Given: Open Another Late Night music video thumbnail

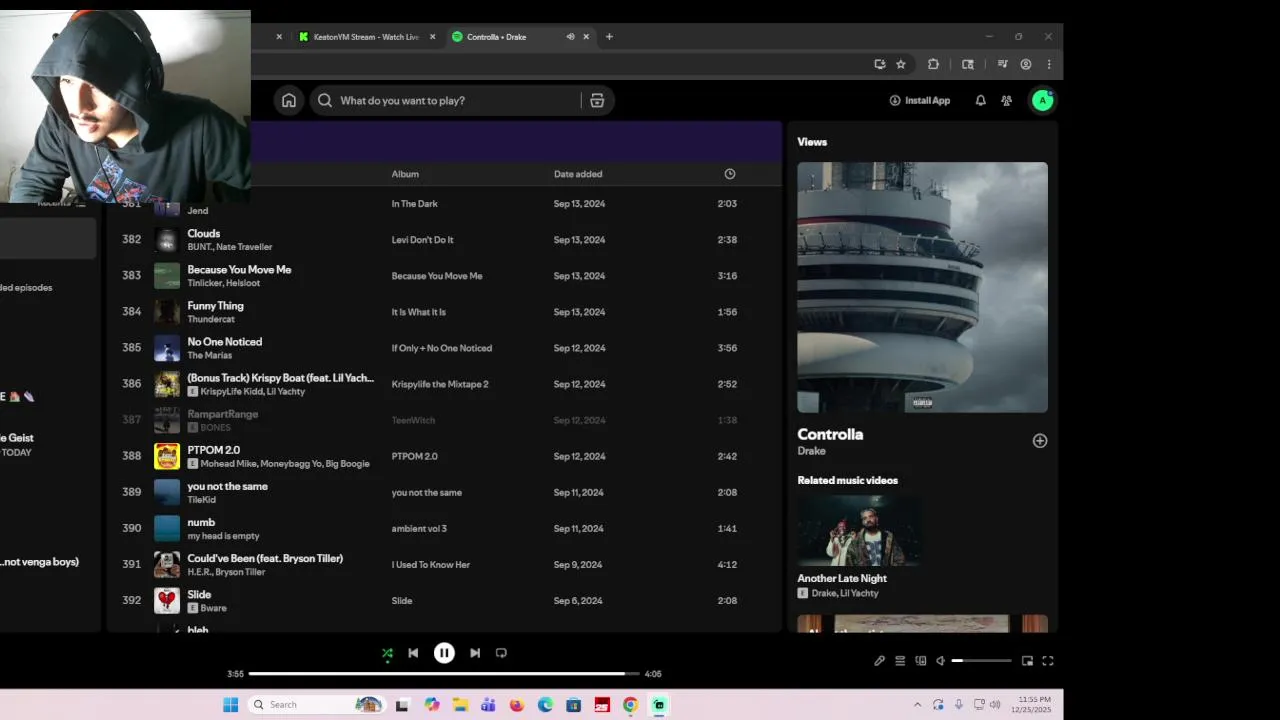Looking at the screenshot, I should pyautogui.click(x=860, y=530).
